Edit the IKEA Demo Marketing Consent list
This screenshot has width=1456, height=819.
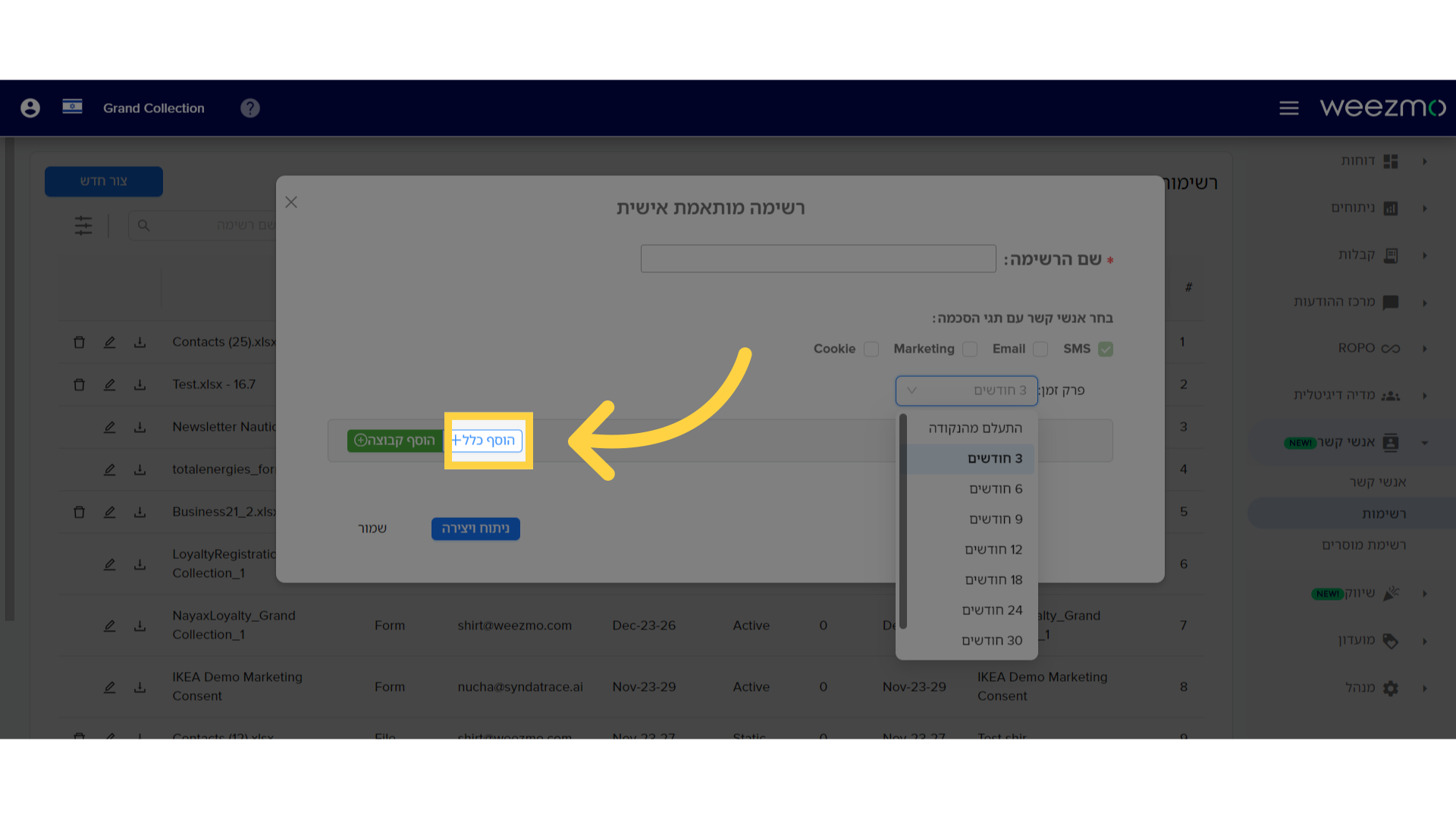[x=109, y=687]
